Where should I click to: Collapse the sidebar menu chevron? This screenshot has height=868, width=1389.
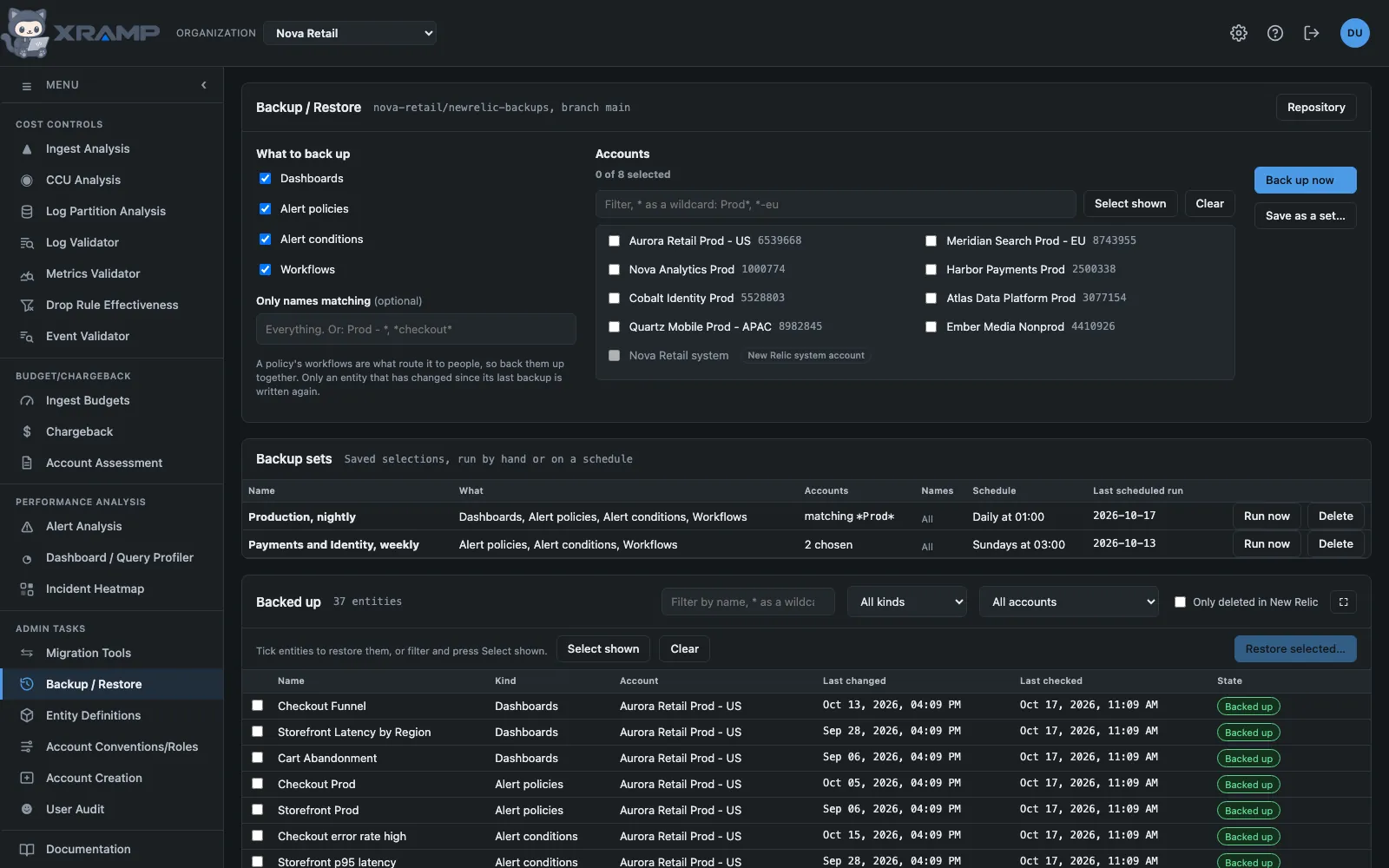click(x=204, y=85)
